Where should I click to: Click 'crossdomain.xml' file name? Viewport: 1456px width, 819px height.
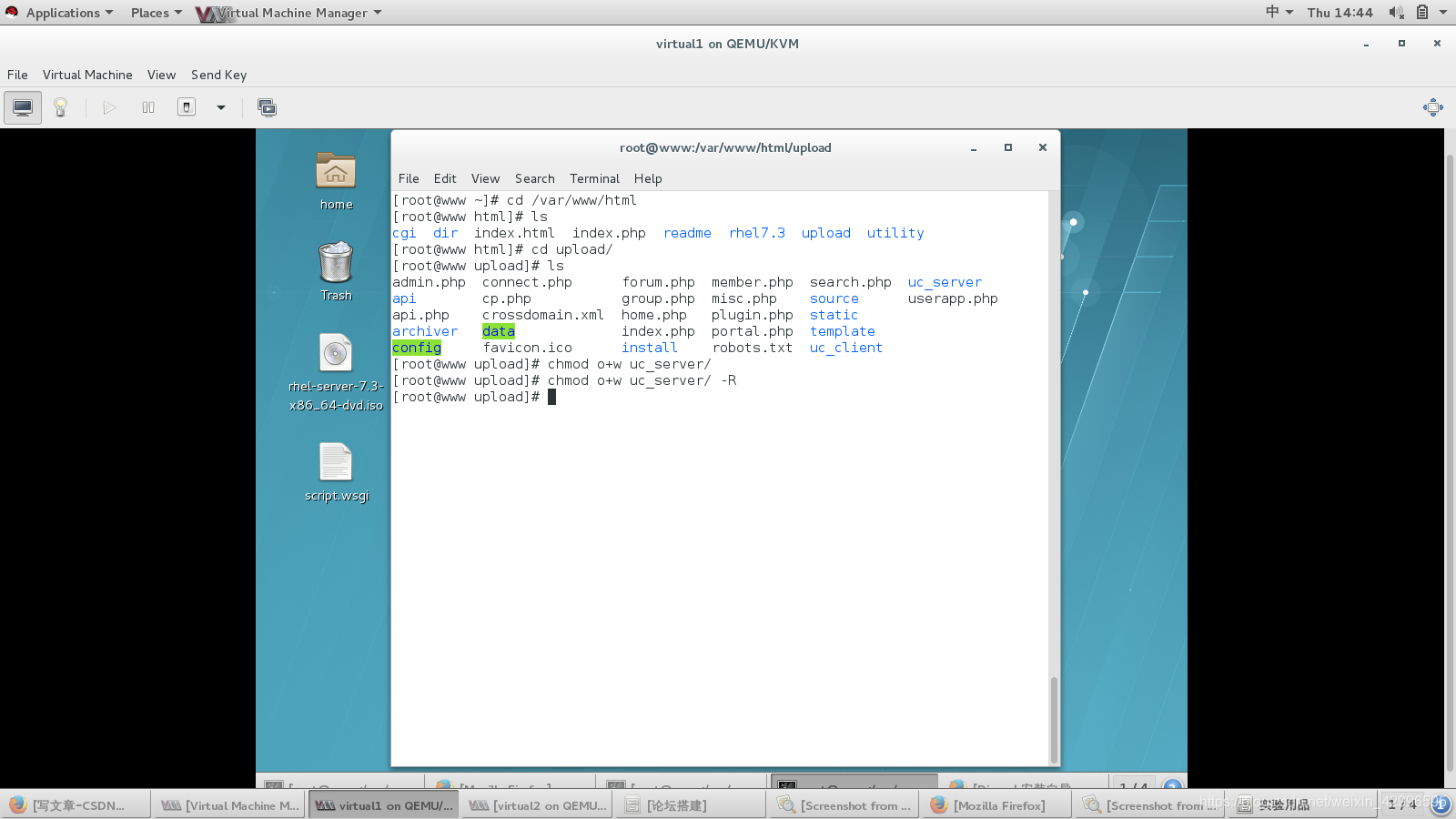tap(543, 315)
